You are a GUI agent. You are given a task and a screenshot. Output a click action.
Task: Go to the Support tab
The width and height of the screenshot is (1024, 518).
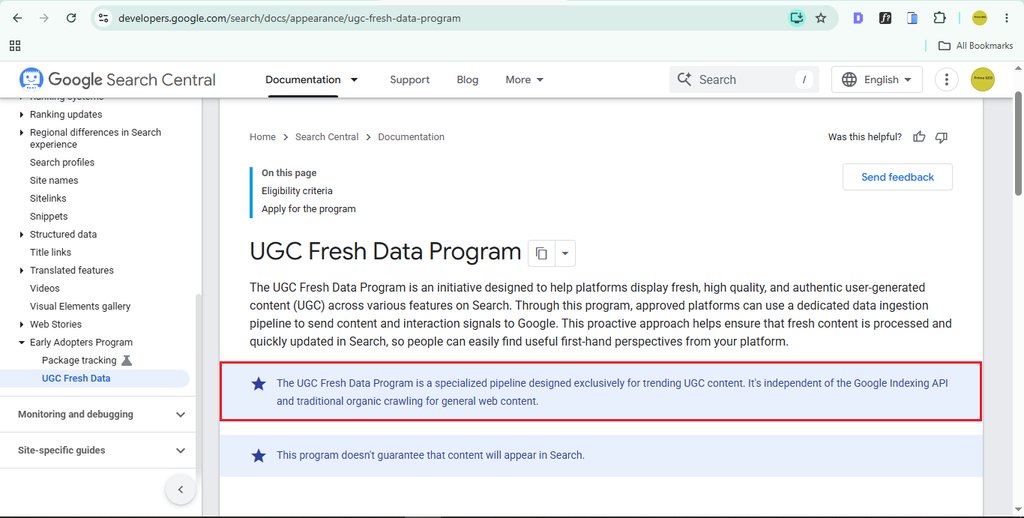click(409, 80)
